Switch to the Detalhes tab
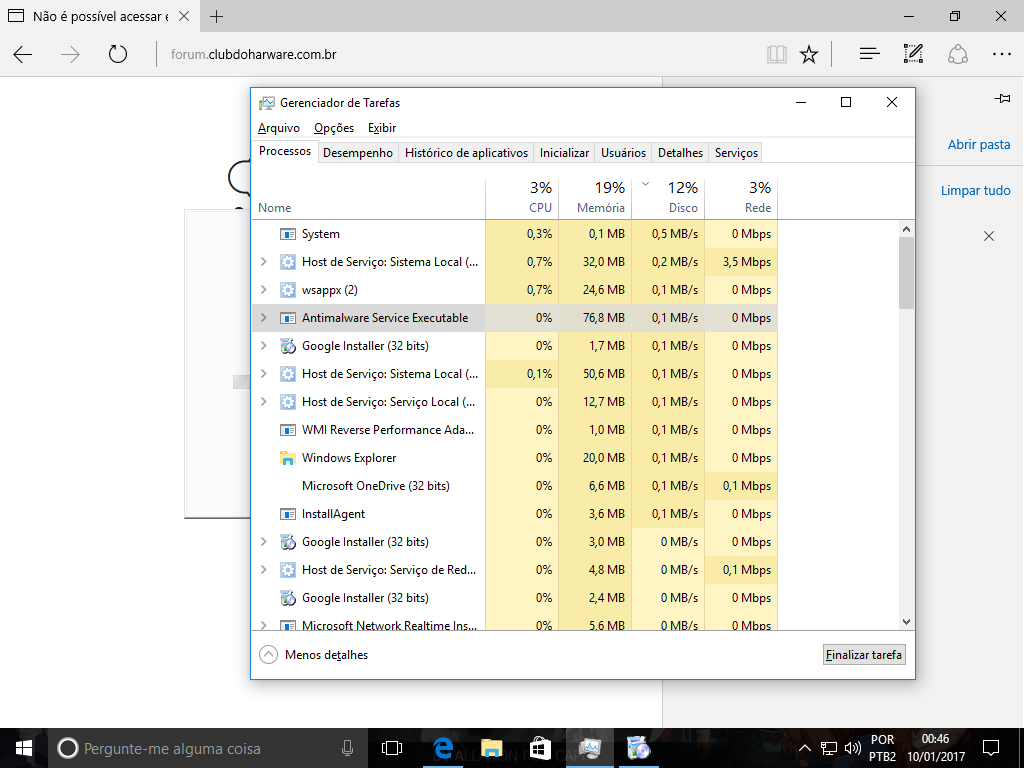 [680, 153]
